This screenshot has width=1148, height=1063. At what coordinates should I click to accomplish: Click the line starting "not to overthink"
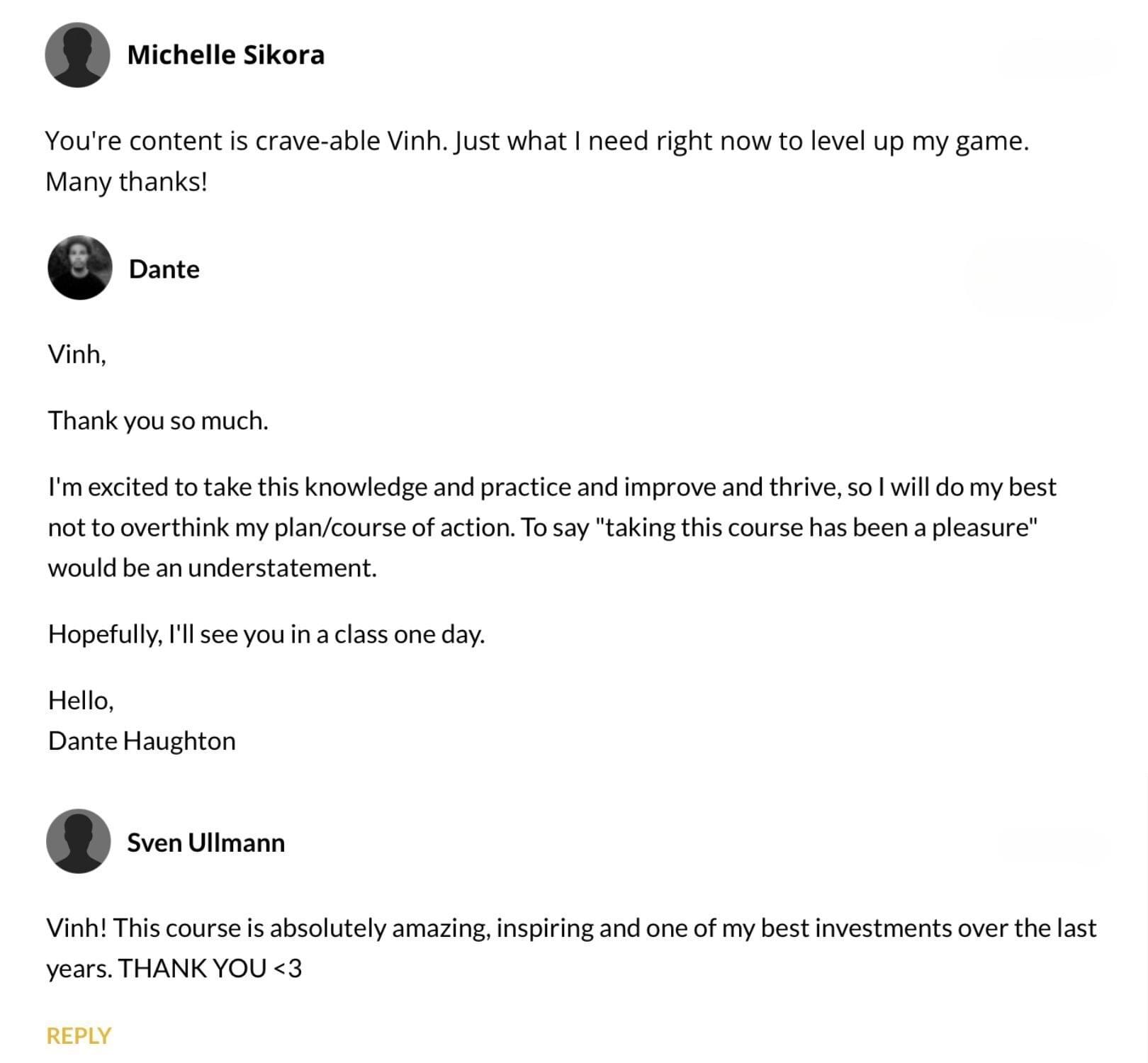click(x=542, y=527)
